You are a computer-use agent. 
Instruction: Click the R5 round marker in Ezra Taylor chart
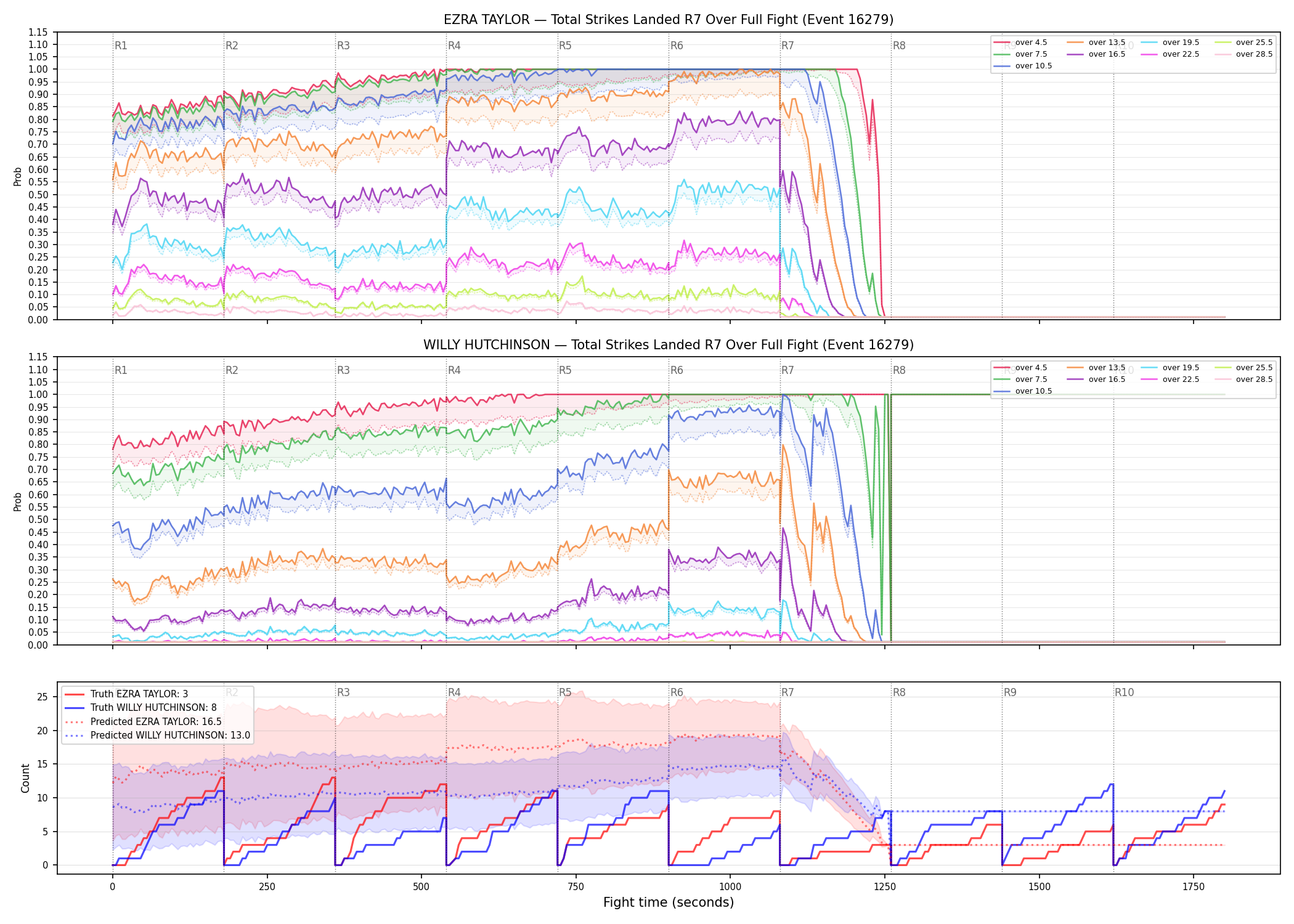[x=565, y=46]
